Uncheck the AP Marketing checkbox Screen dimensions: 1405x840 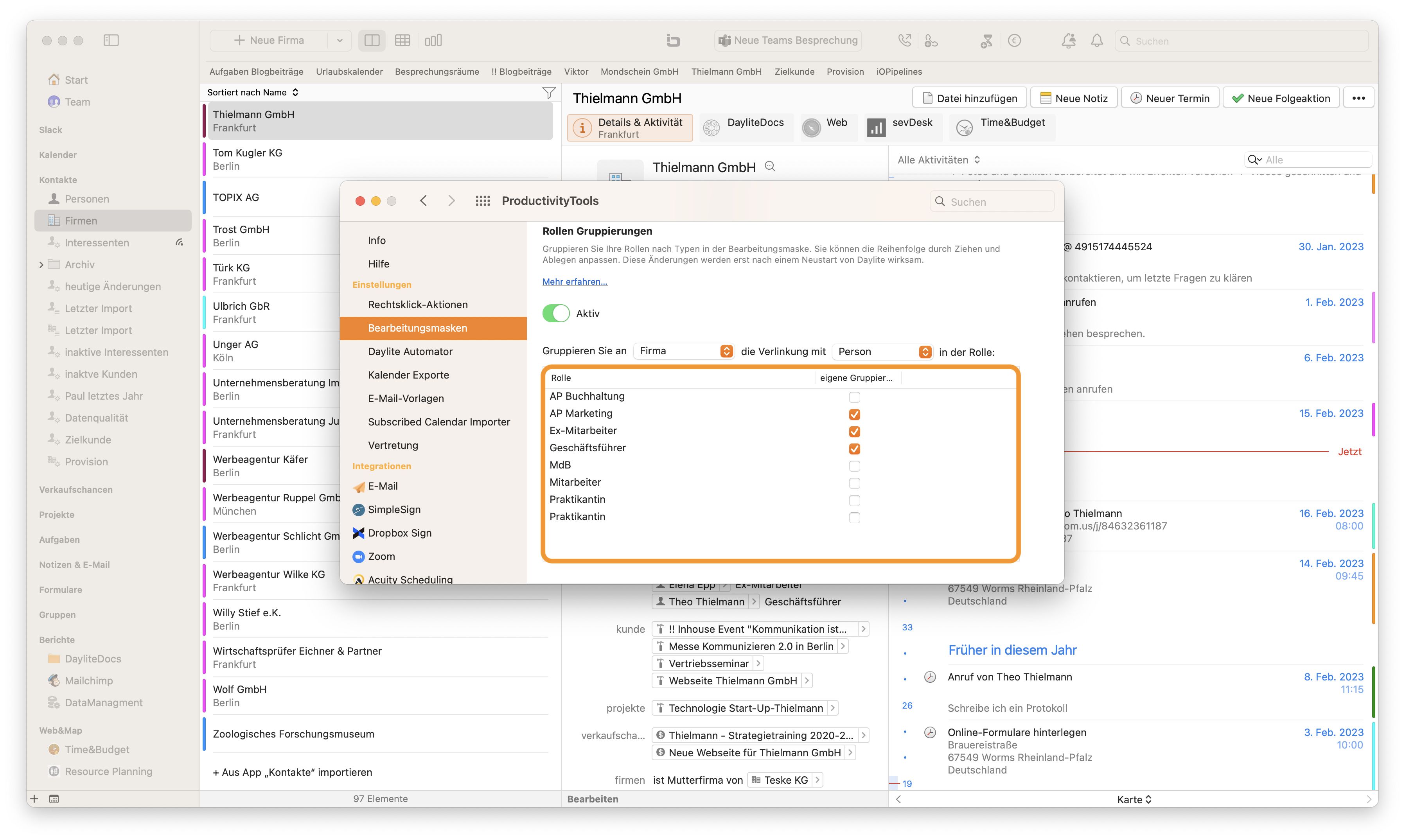pos(854,415)
